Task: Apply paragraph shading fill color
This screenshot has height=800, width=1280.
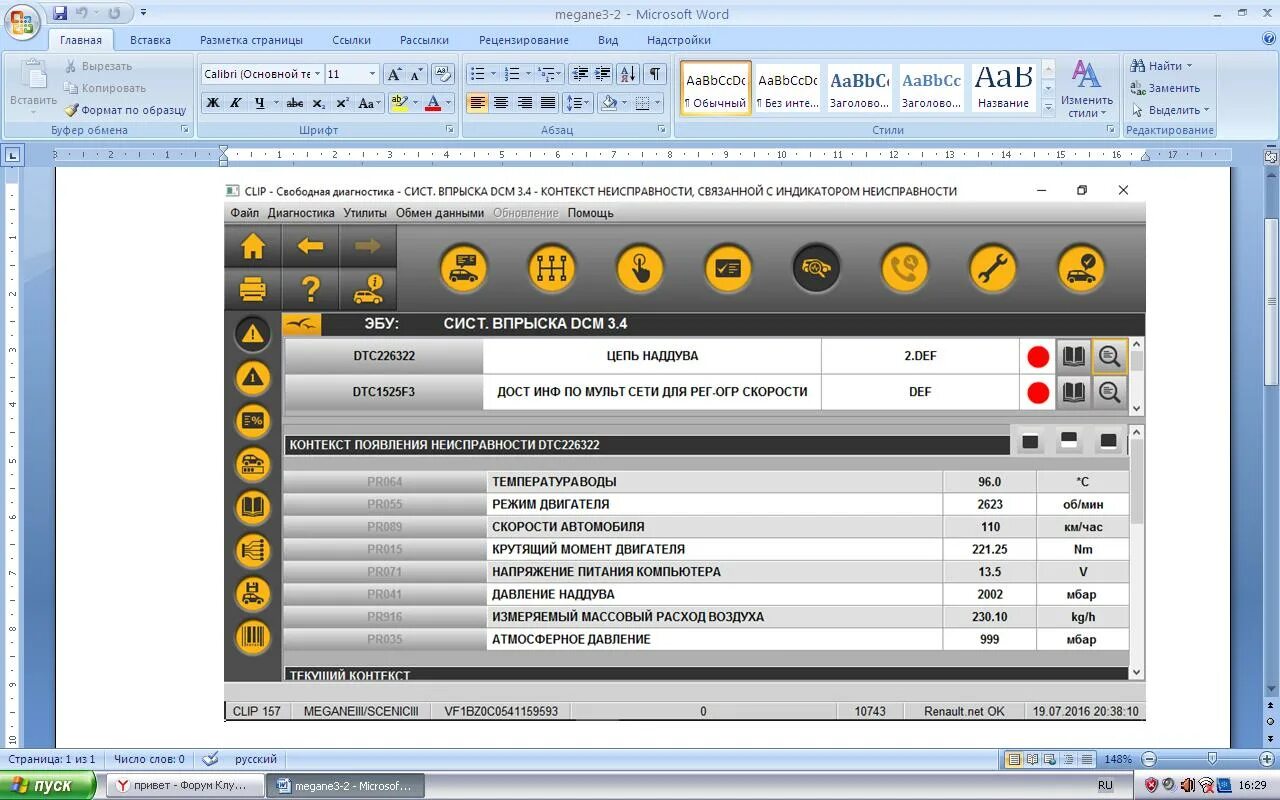Action: click(x=608, y=103)
